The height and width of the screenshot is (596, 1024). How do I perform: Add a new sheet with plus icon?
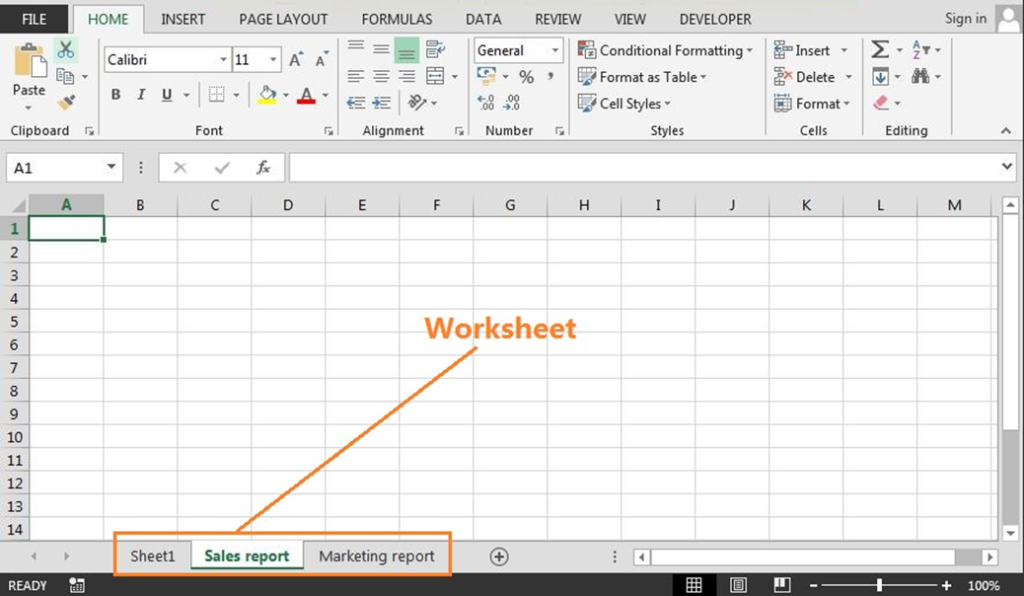[499, 557]
